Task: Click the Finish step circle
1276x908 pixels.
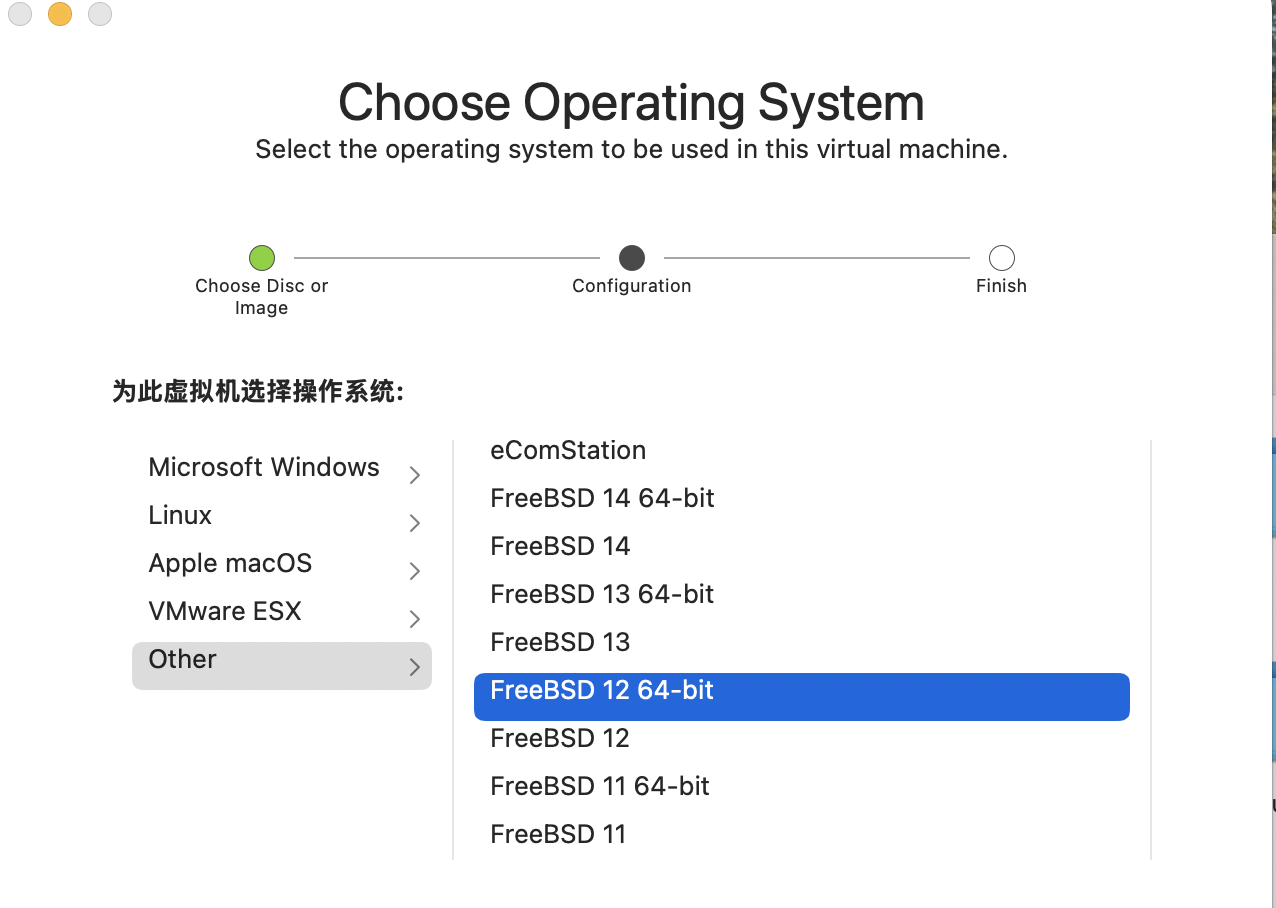Action: point(1001,258)
